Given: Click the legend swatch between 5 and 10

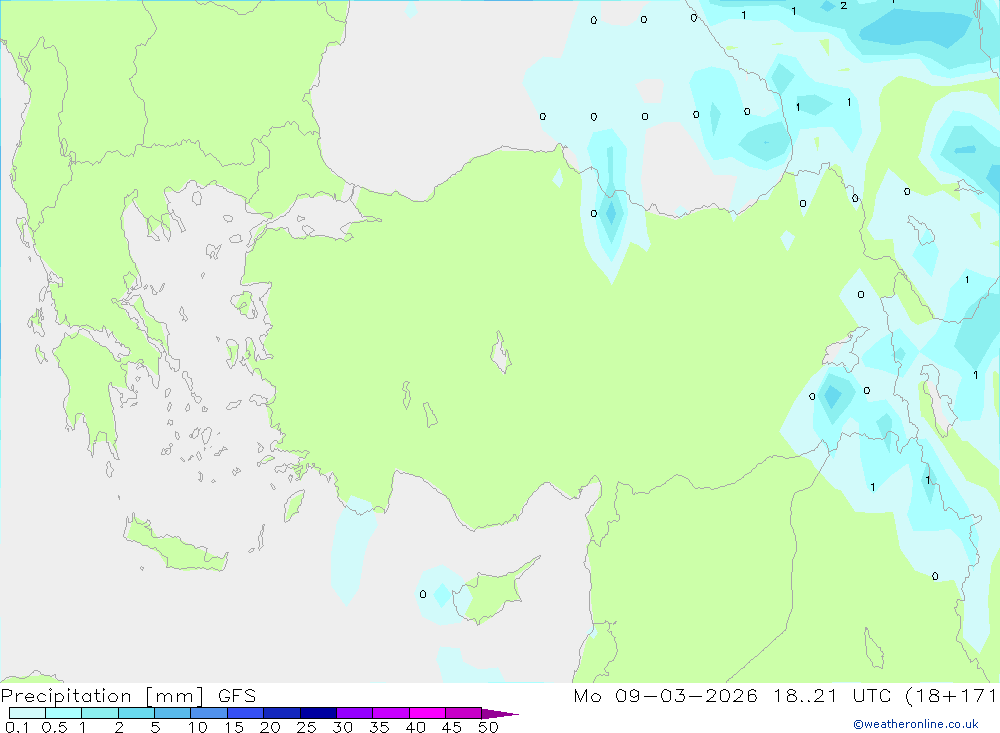Looking at the screenshot, I should 172,713.
